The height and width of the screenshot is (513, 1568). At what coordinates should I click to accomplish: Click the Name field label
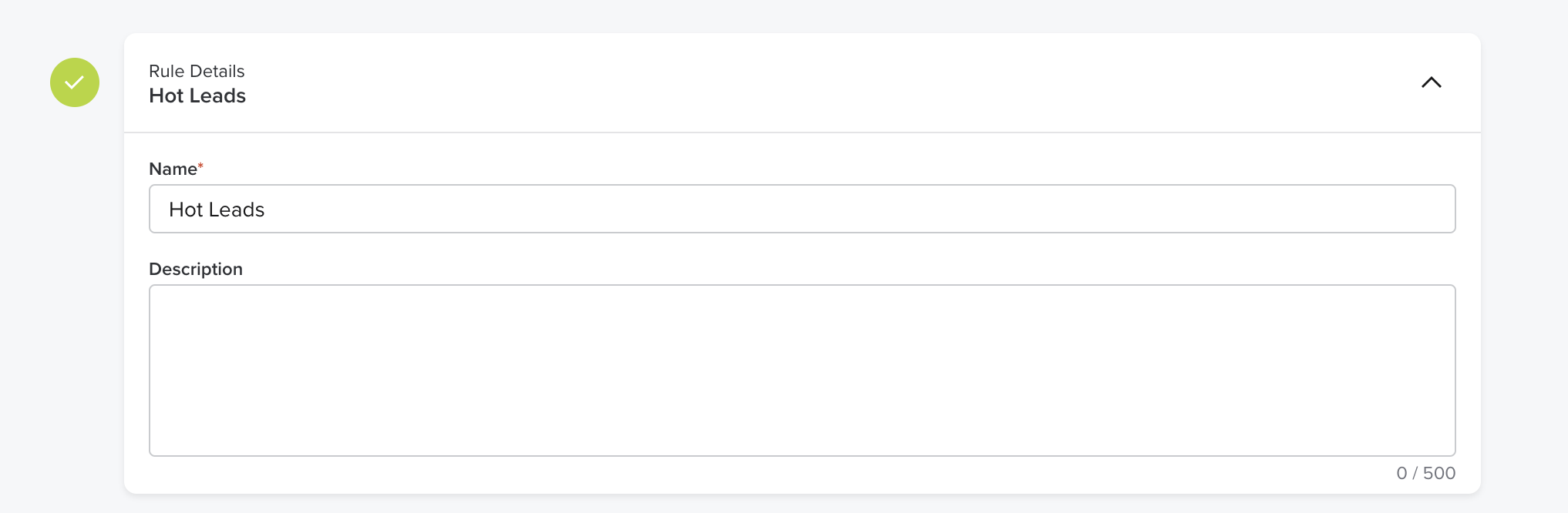pos(173,169)
